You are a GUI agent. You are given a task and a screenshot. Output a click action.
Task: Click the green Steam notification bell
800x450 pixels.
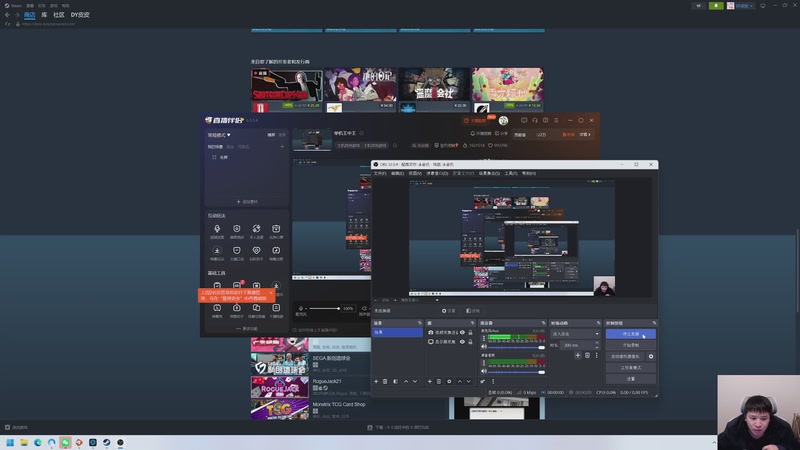click(716, 6)
